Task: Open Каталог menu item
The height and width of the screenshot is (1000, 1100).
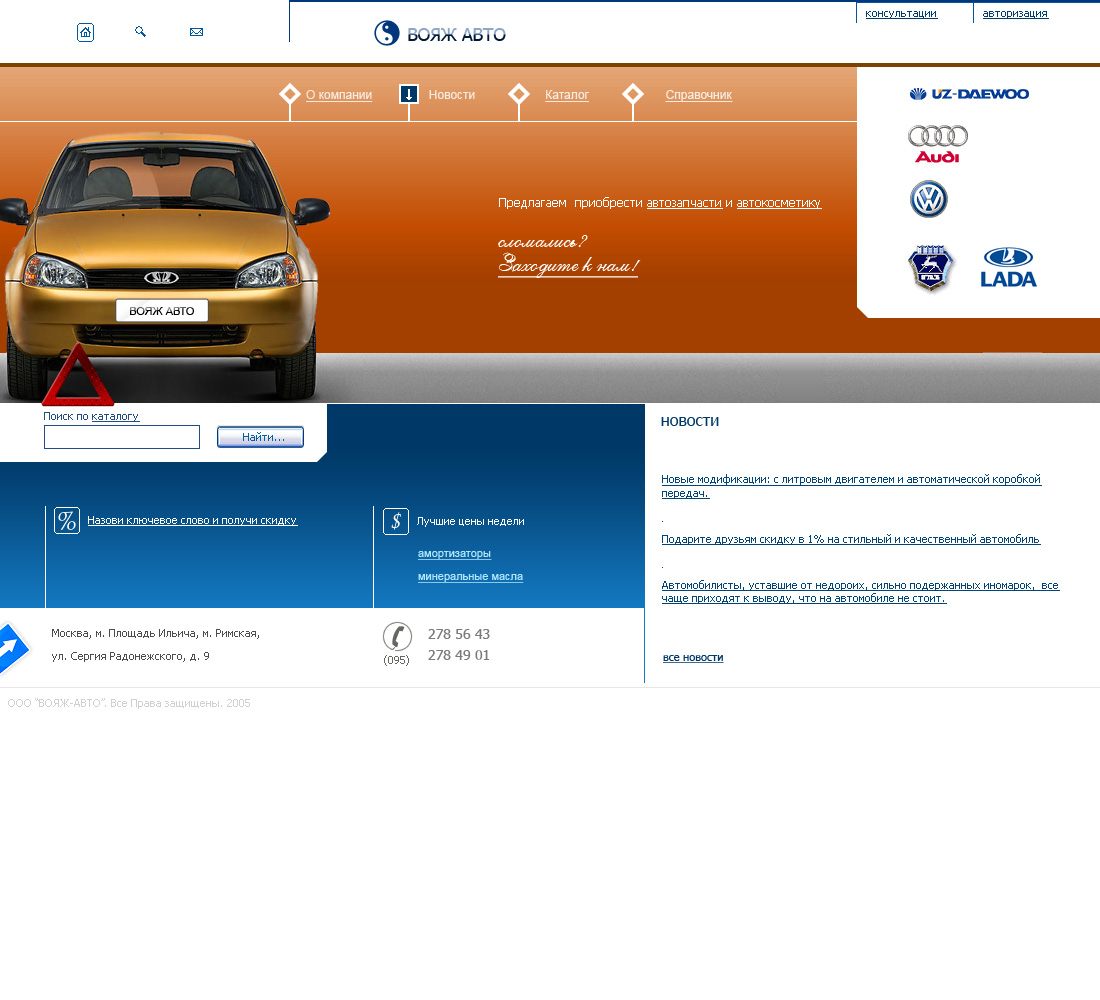Action: coord(567,95)
